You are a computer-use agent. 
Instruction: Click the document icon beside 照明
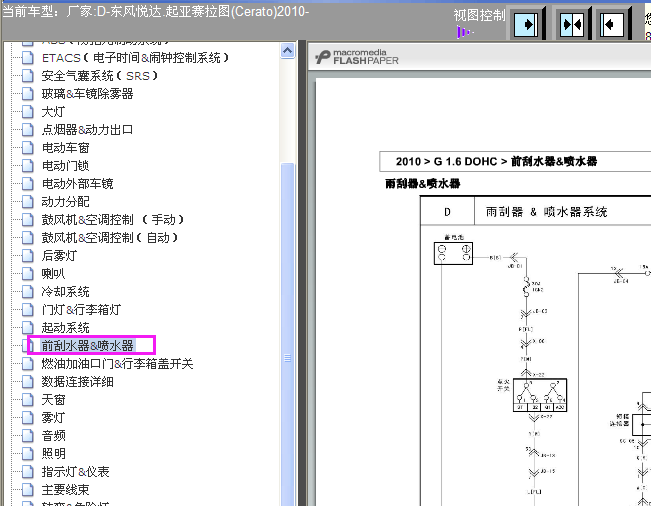click(27, 454)
